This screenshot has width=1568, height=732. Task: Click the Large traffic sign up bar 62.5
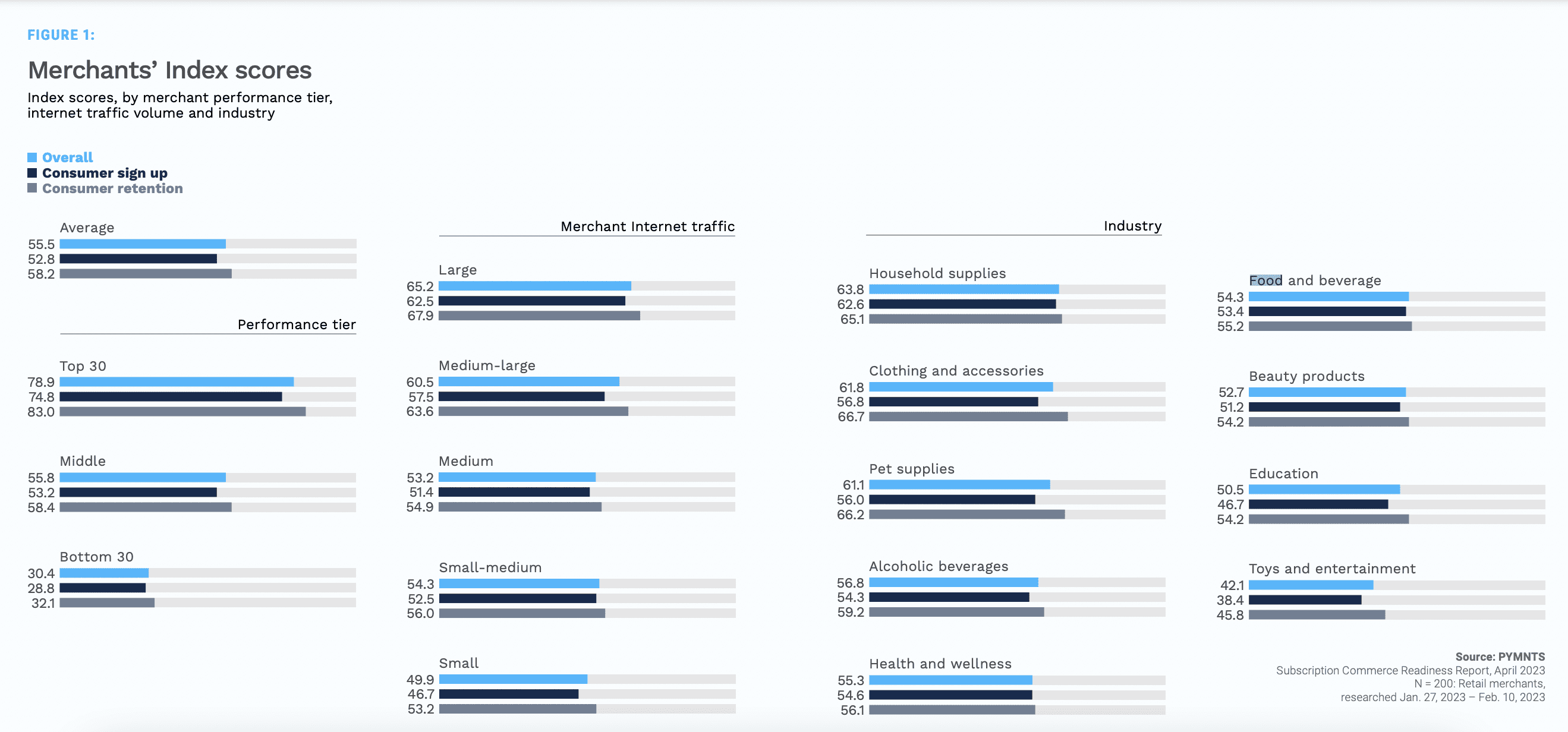[531, 301]
